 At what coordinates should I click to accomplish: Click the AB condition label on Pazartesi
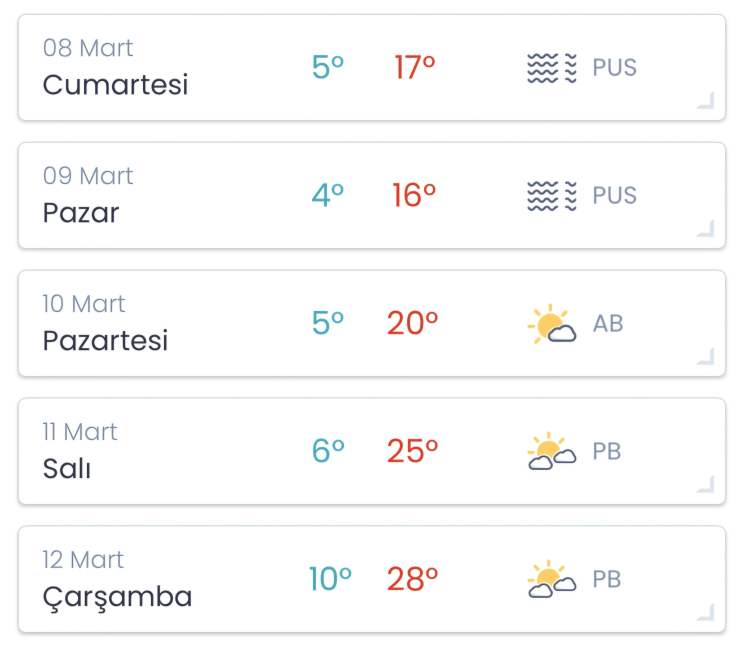pyautogui.click(x=608, y=324)
